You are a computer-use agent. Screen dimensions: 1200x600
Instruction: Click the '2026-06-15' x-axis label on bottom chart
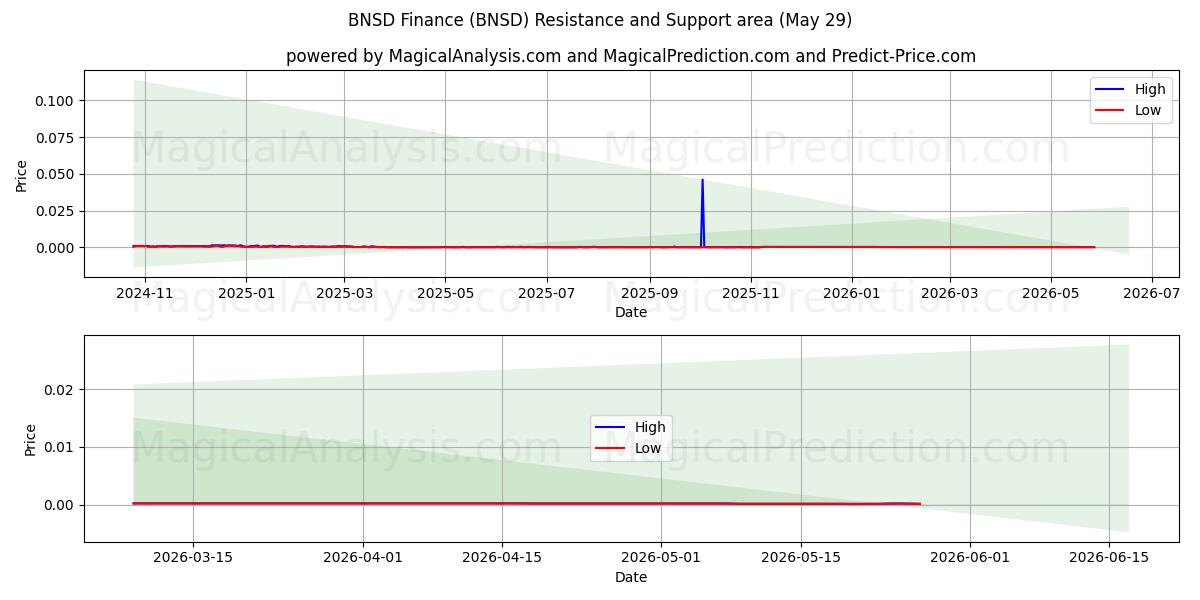pos(1109,558)
